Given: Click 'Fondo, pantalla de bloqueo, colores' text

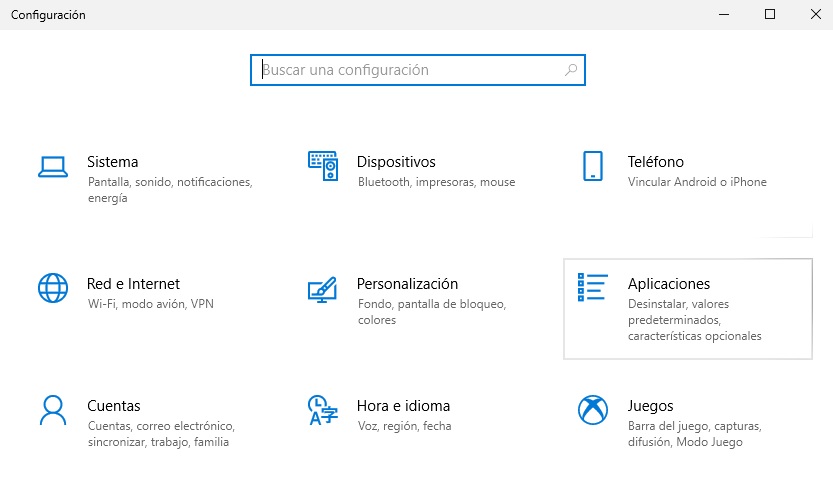Looking at the screenshot, I should tap(432, 312).
